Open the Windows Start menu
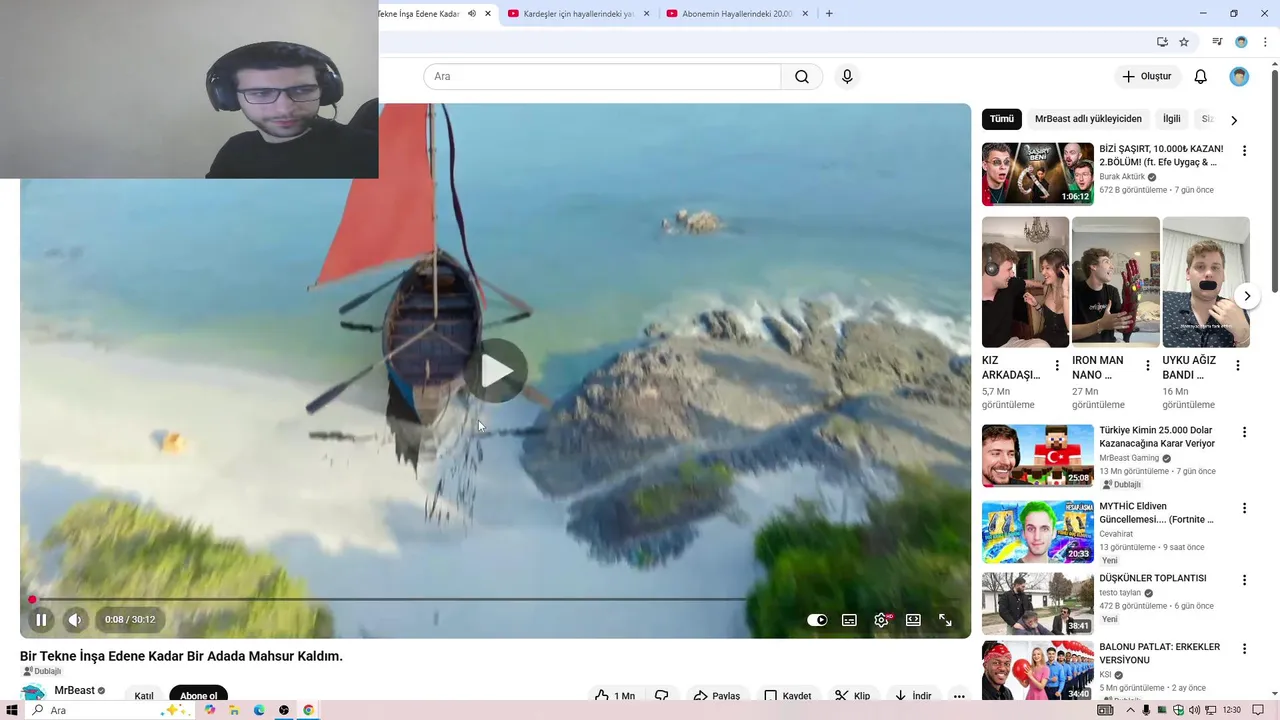Viewport: 1280px width, 720px height. click(x=12, y=710)
